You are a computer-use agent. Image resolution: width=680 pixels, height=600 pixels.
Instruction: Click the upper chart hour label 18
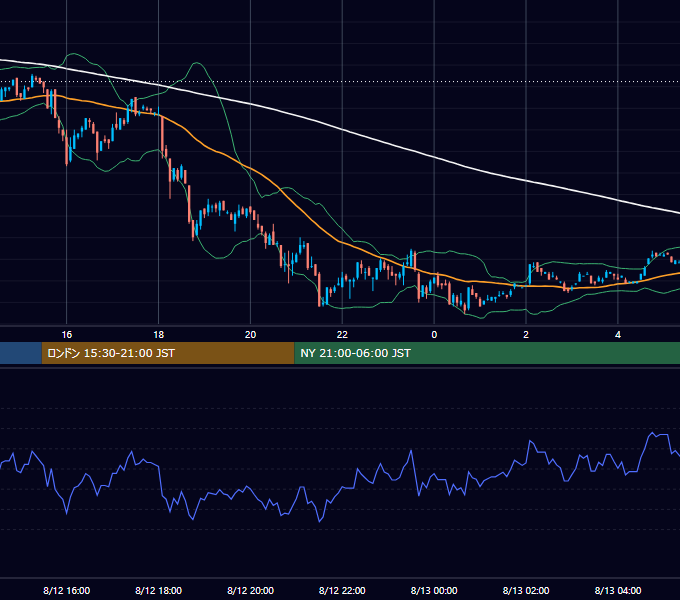click(x=159, y=335)
